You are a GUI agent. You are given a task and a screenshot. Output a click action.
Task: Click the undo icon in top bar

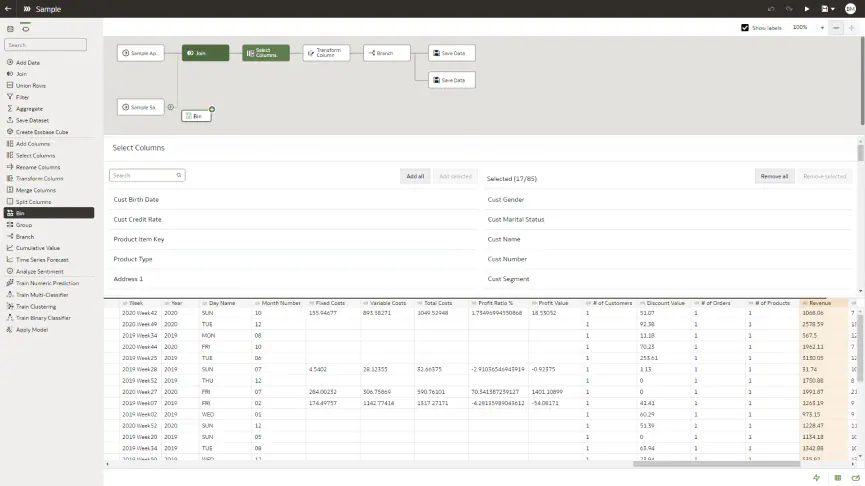pyautogui.click(x=771, y=8)
